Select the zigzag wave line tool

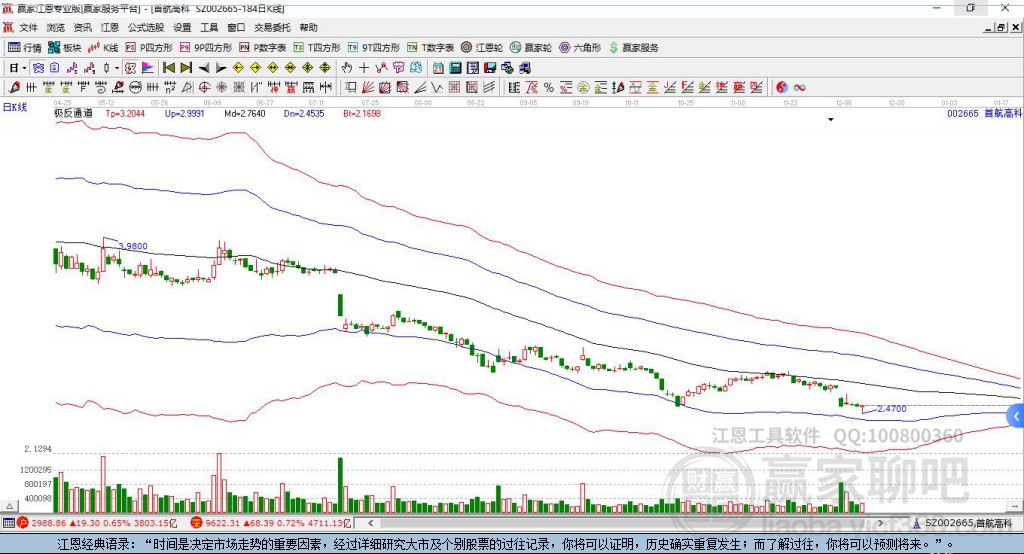click(437, 88)
